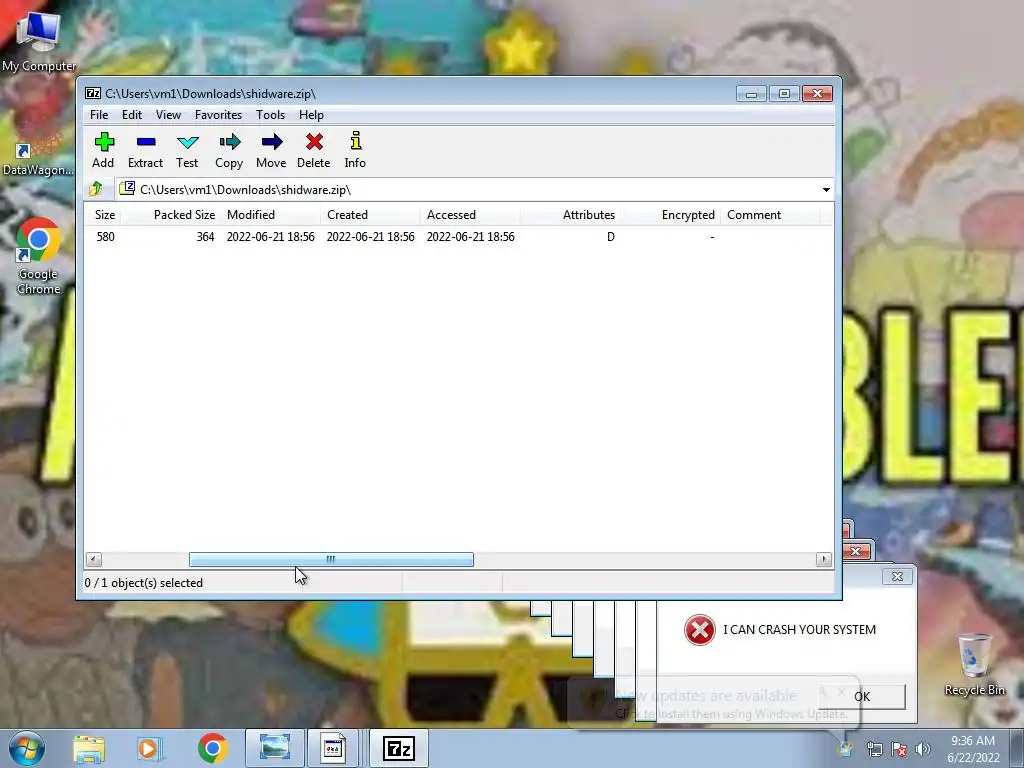Switch to the picture viewer taskbar item
Viewport: 1024px width, 768px height.
(x=274, y=748)
